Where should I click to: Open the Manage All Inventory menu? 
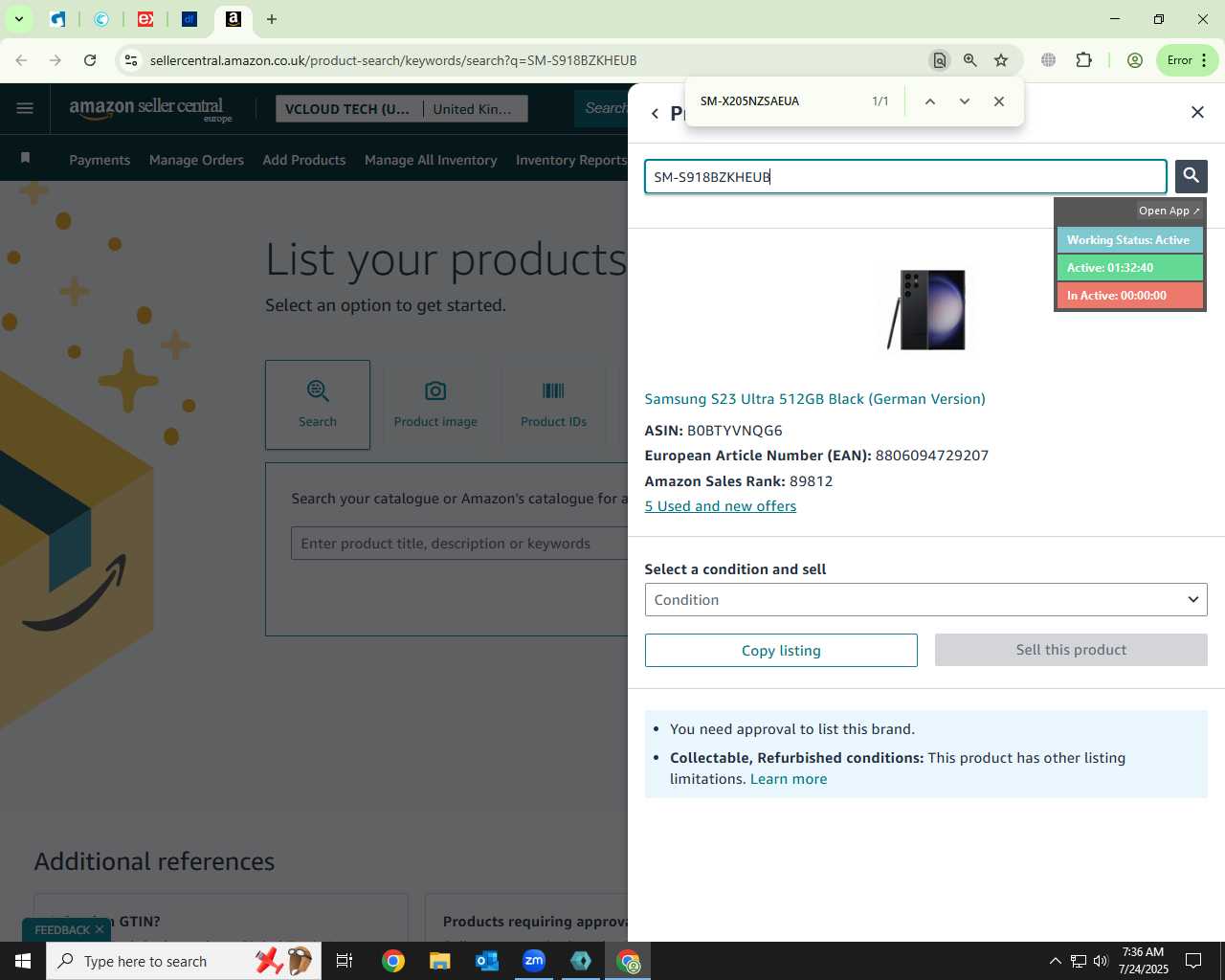(431, 160)
